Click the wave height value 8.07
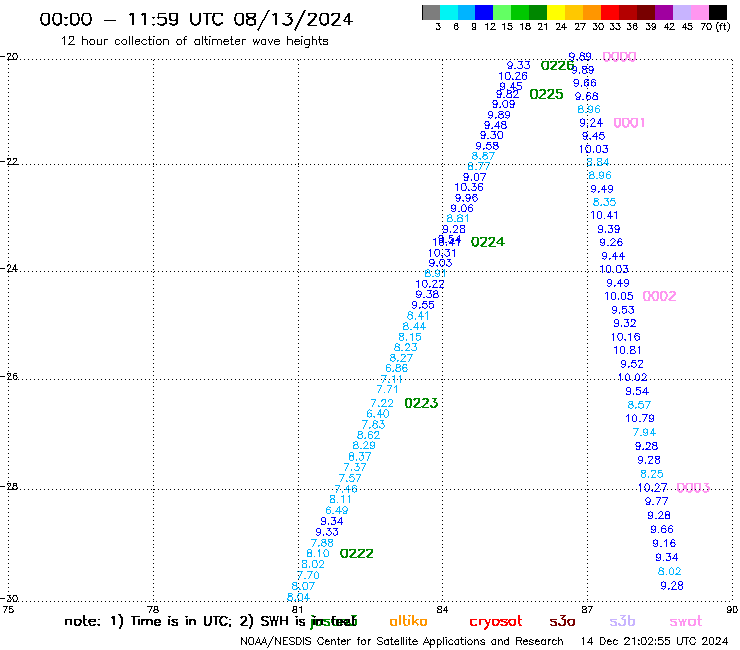The height and width of the screenshot is (650, 740). click(303, 586)
